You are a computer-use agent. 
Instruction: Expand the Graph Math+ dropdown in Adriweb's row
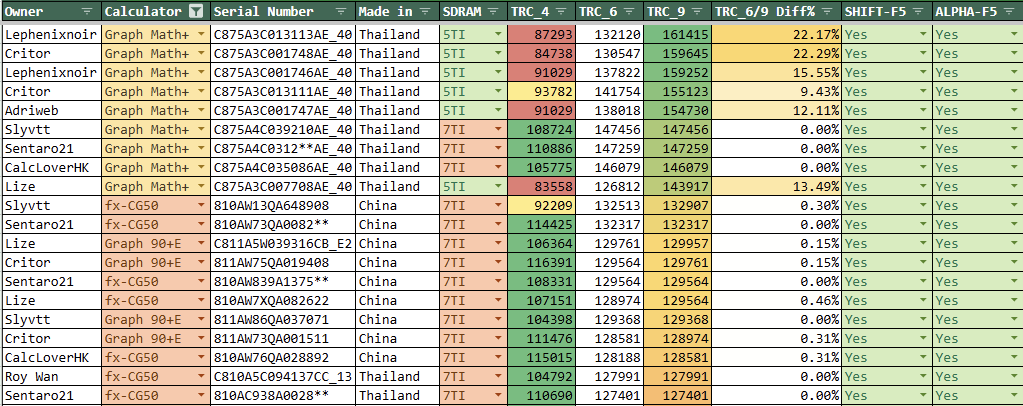tap(201, 110)
